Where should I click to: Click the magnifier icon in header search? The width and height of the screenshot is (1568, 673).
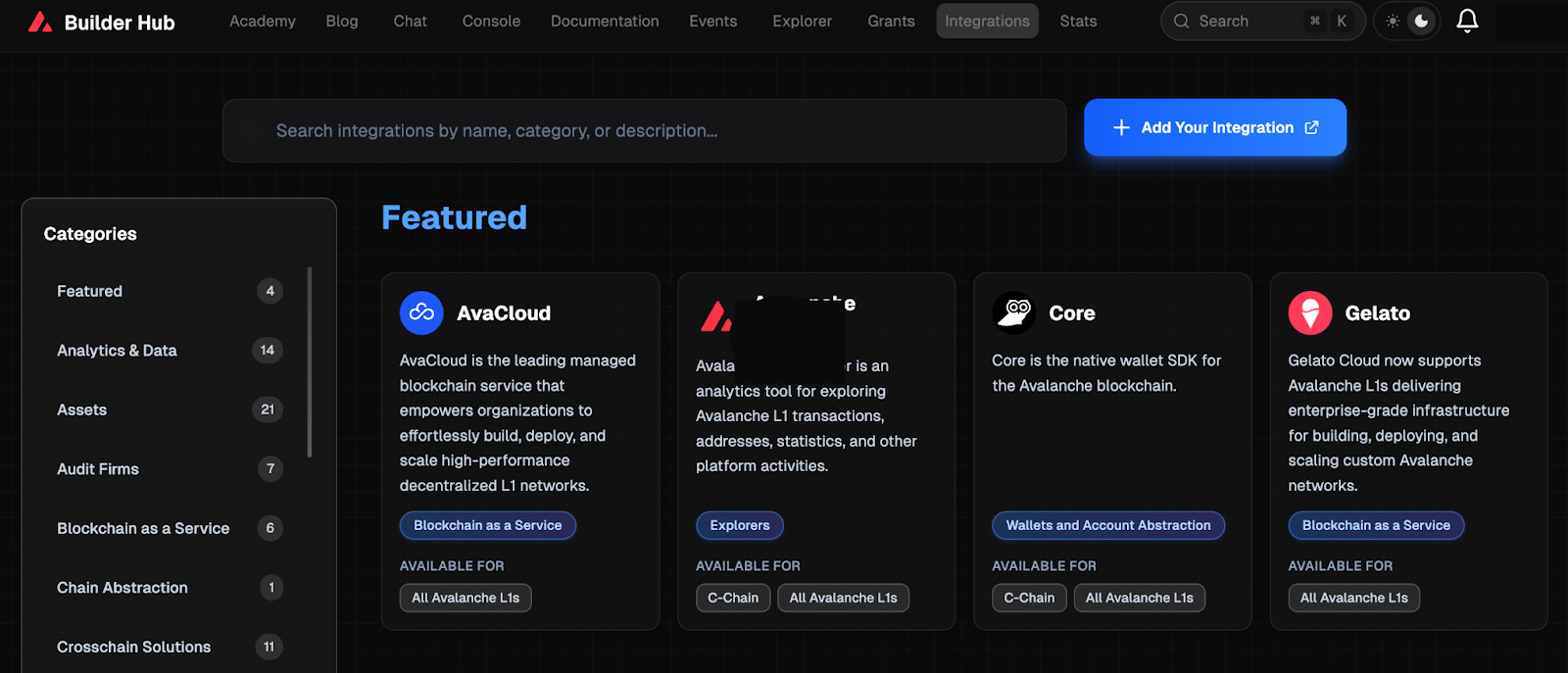1181,21
